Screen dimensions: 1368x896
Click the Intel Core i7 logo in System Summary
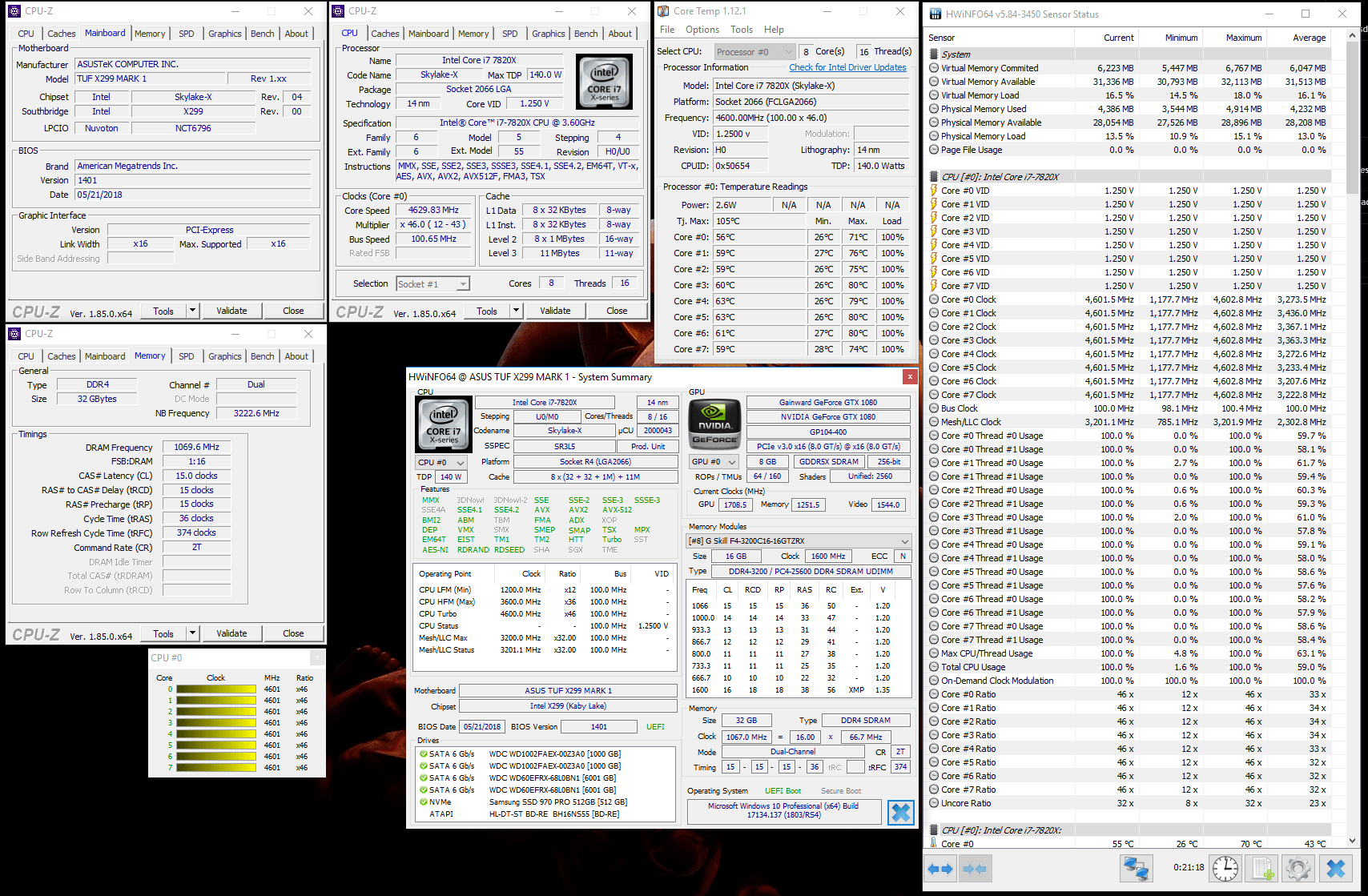click(444, 424)
